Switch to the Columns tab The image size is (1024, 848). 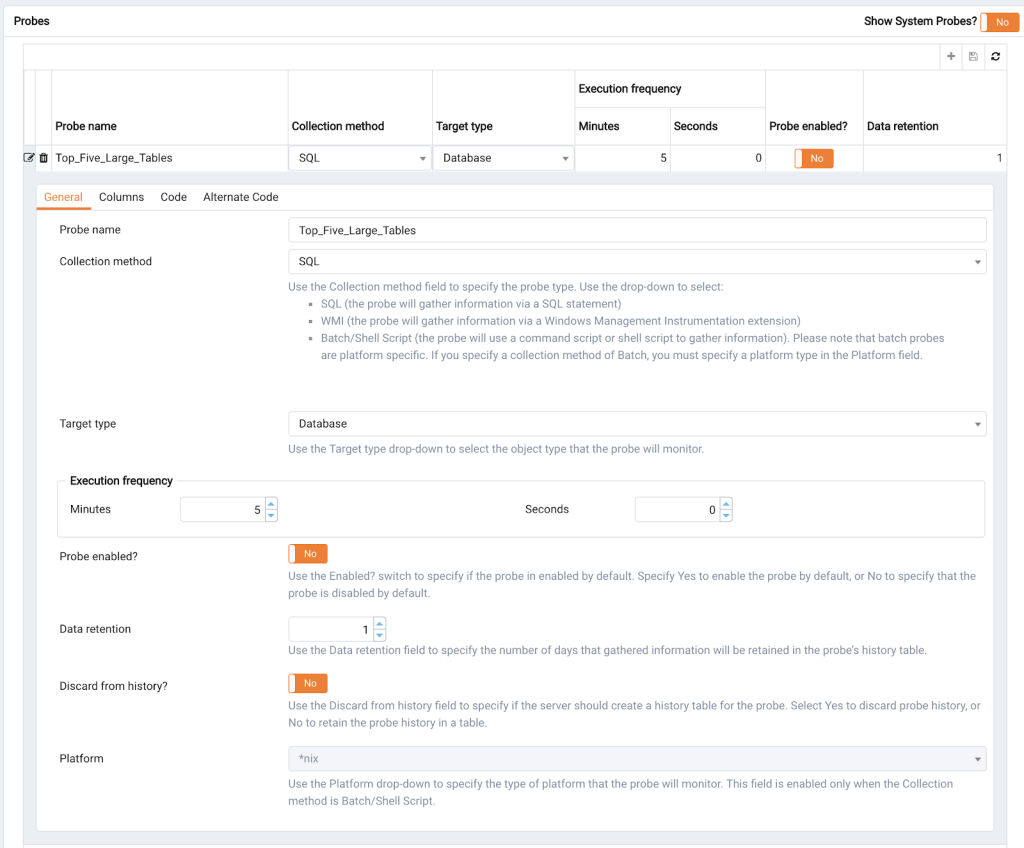pos(121,197)
